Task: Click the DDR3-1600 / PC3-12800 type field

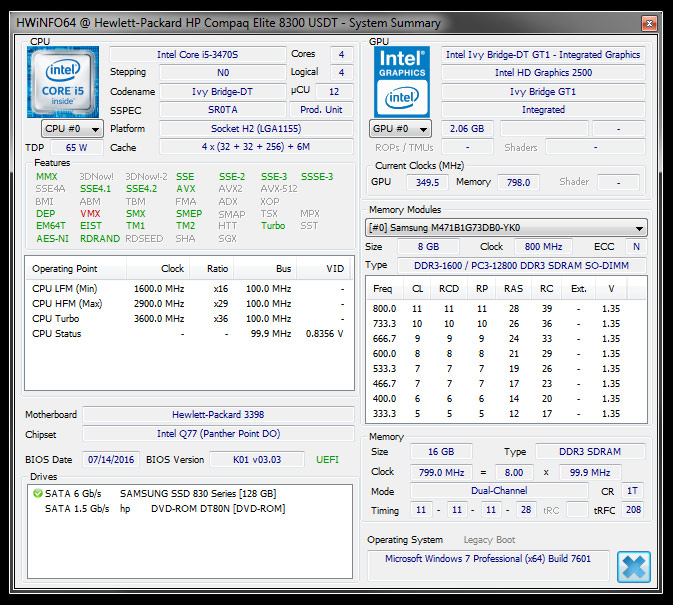Action: [x=521, y=266]
